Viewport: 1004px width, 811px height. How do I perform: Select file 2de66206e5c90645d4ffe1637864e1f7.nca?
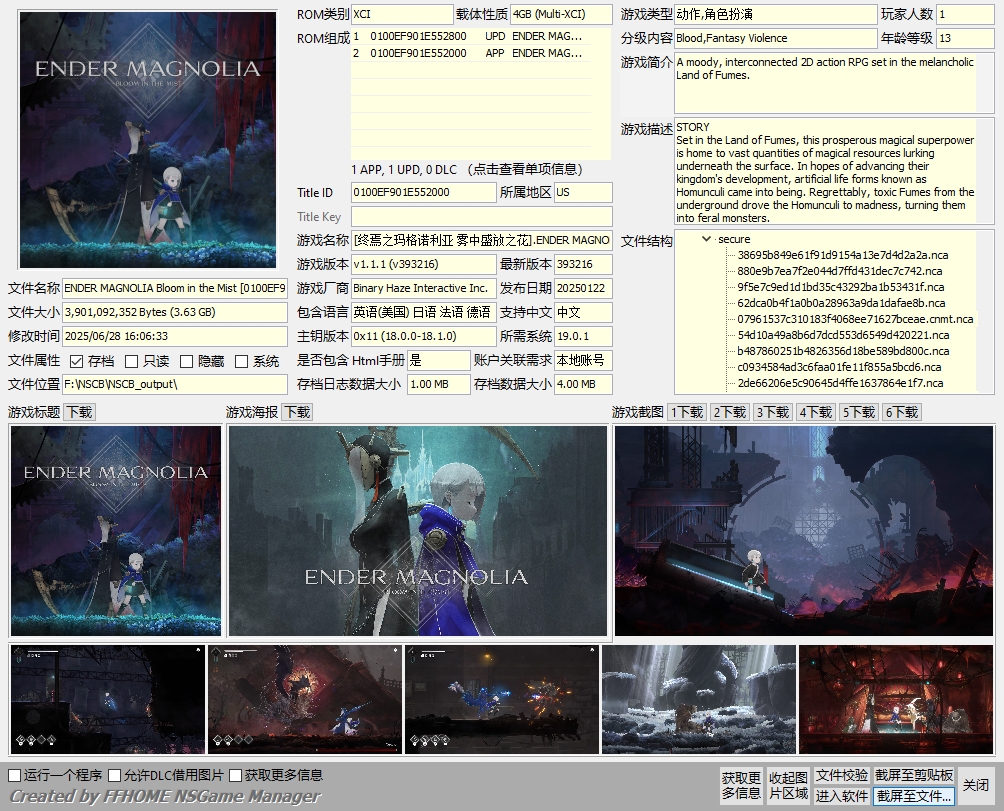(x=840, y=383)
